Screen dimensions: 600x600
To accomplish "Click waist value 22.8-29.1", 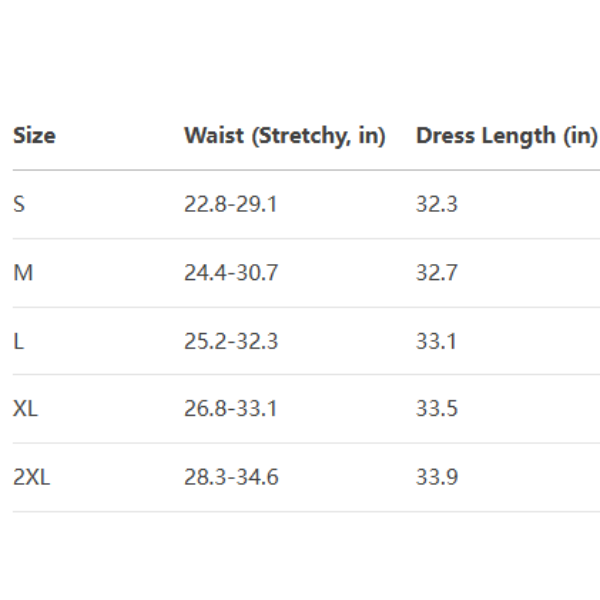I will tap(231, 205).
